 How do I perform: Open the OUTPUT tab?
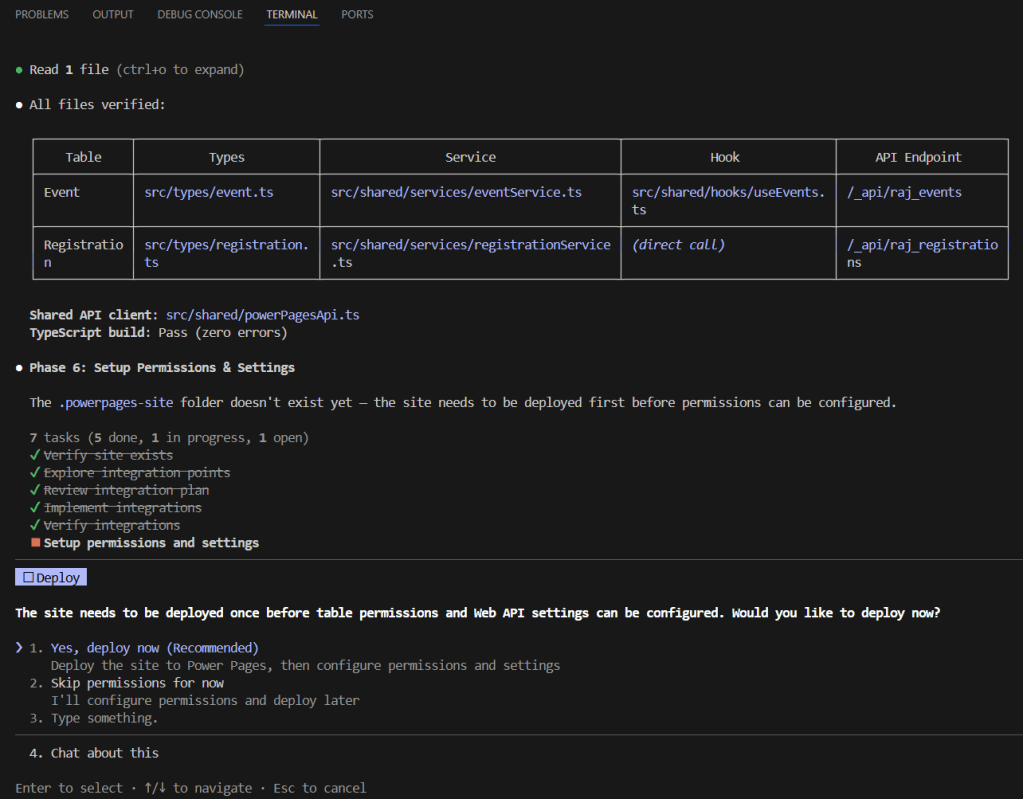pyautogui.click(x=113, y=15)
